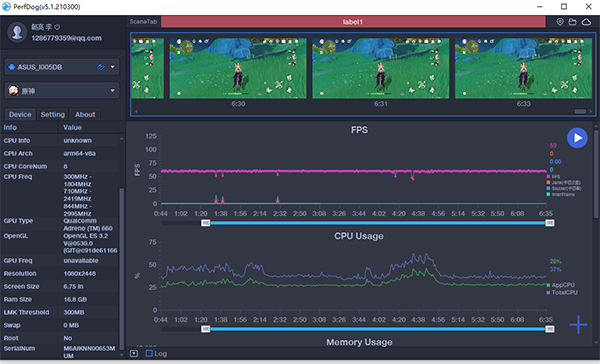Add a chart with the blue plus icon
This screenshot has height=364, width=600.
pos(578,325)
